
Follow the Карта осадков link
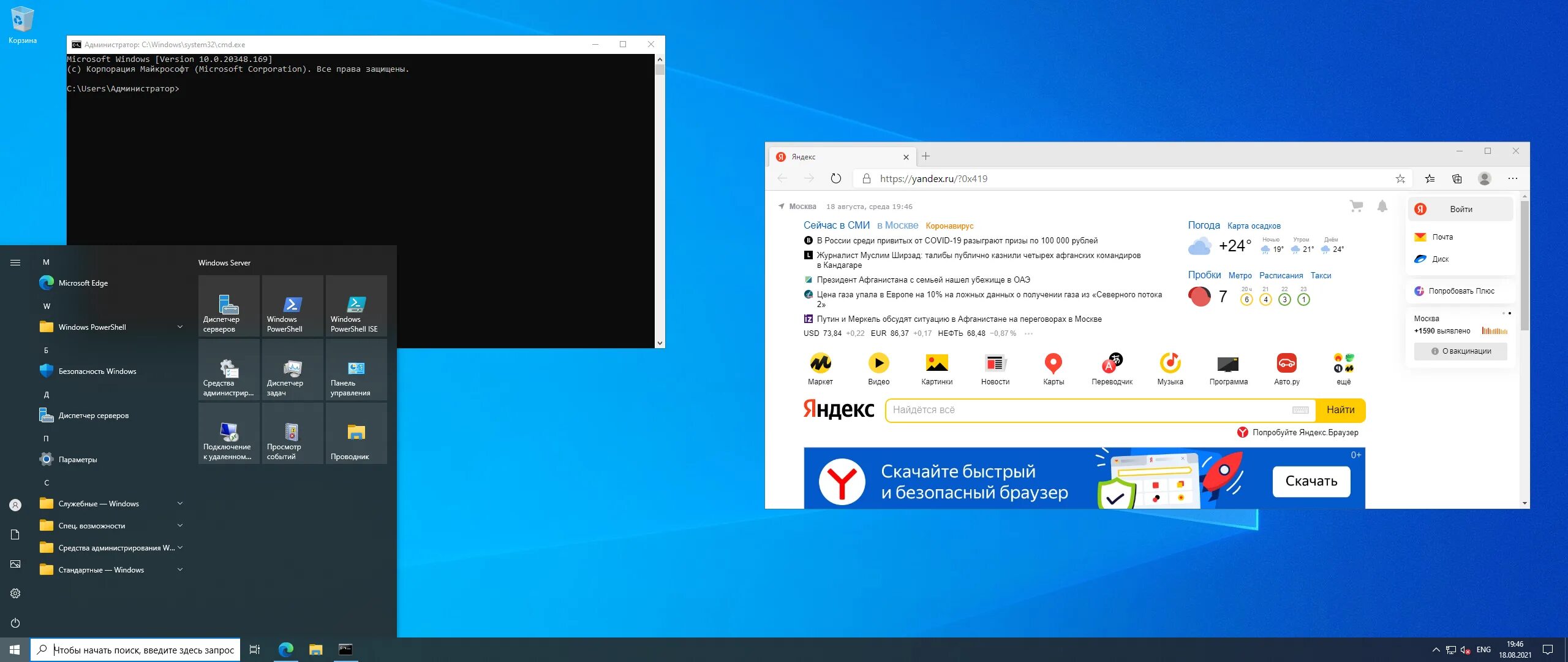[1253, 226]
